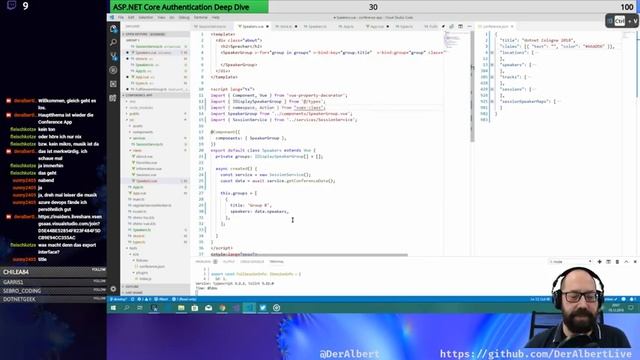Switch to VS Code taskbar icon
Screen dimensions: 640x360
pyautogui.click(x=249, y=308)
